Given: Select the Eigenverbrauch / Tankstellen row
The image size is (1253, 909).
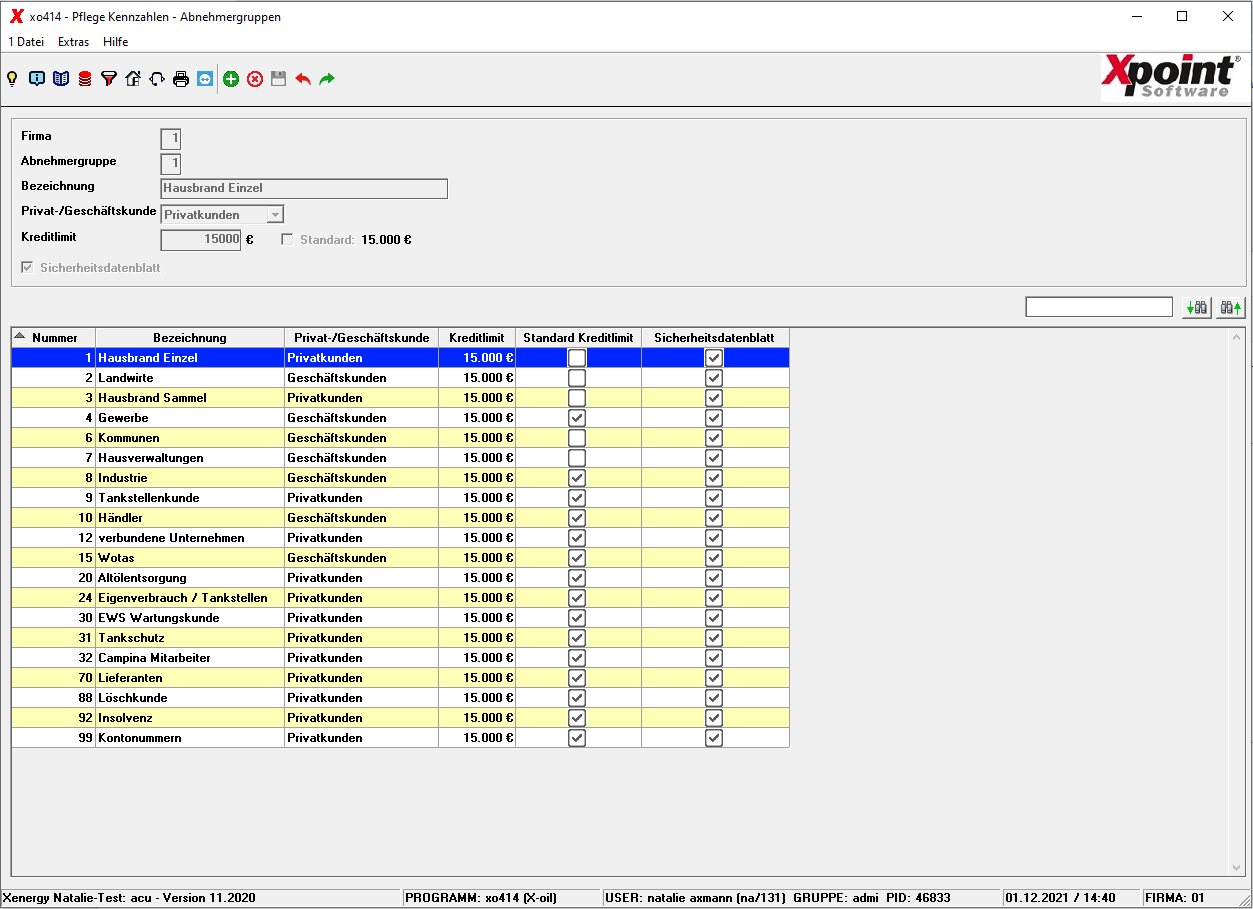Looking at the screenshot, I should [x=400, y=597].
